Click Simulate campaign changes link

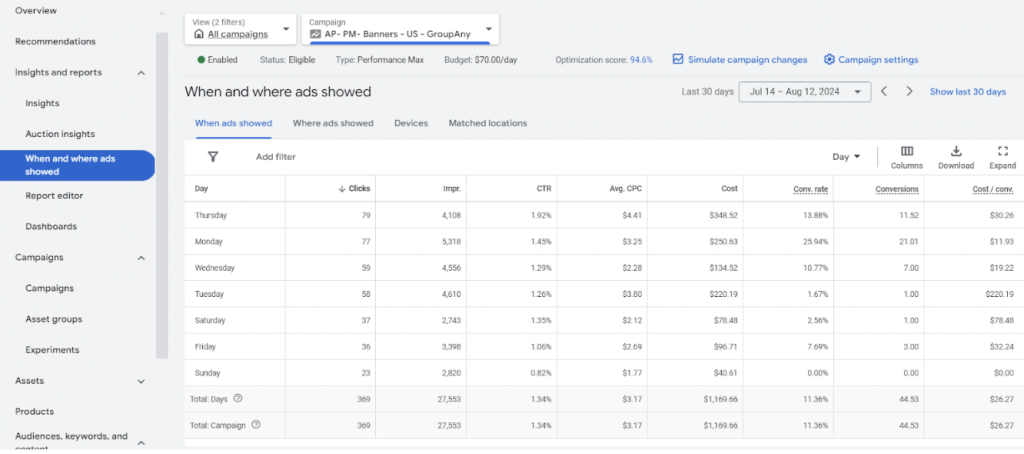(x=739, y=60)
